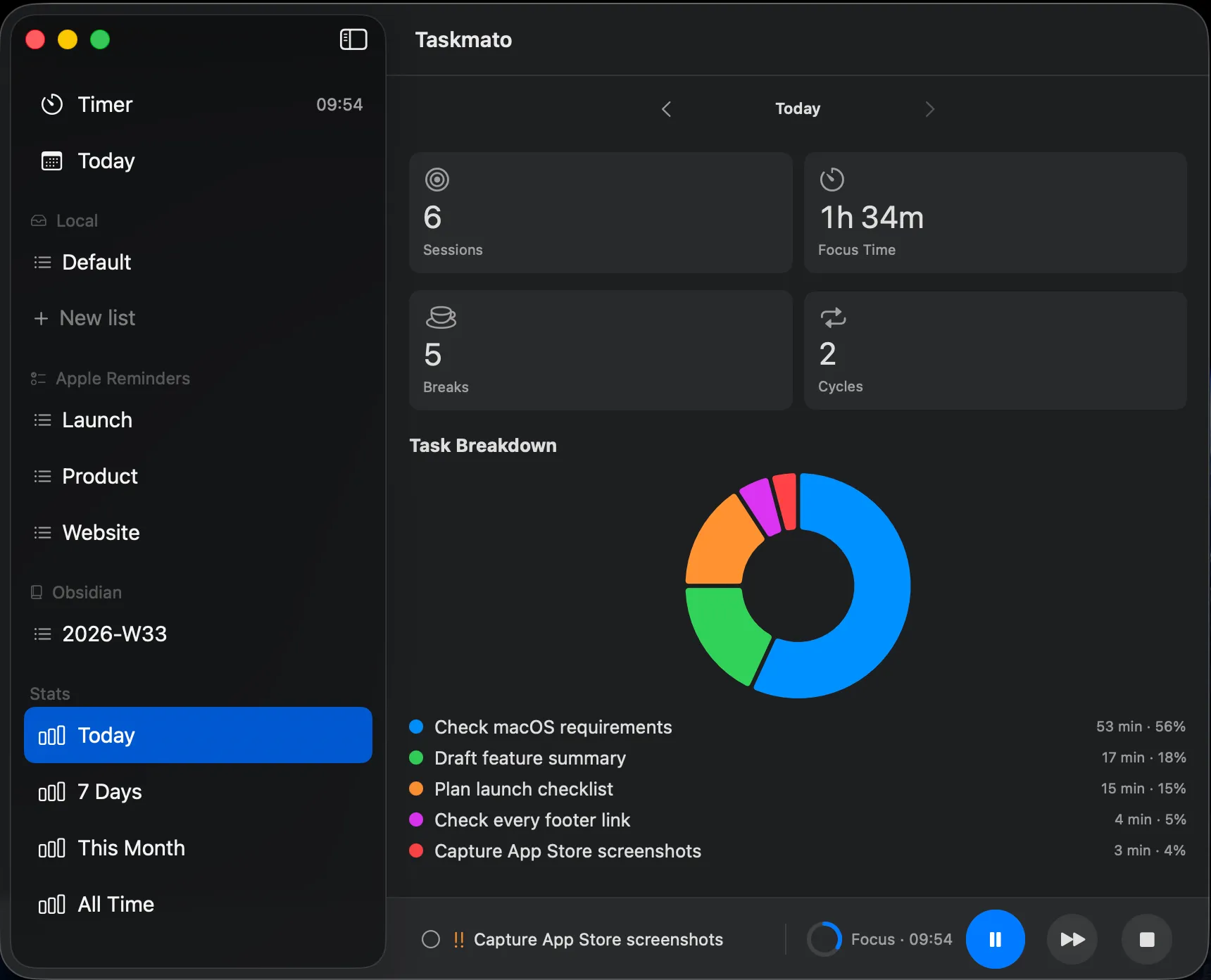The height and width of the screenshot is (980, 1211).
Task: Click bar chart icon beside All Time
Action: click(52, 905)
